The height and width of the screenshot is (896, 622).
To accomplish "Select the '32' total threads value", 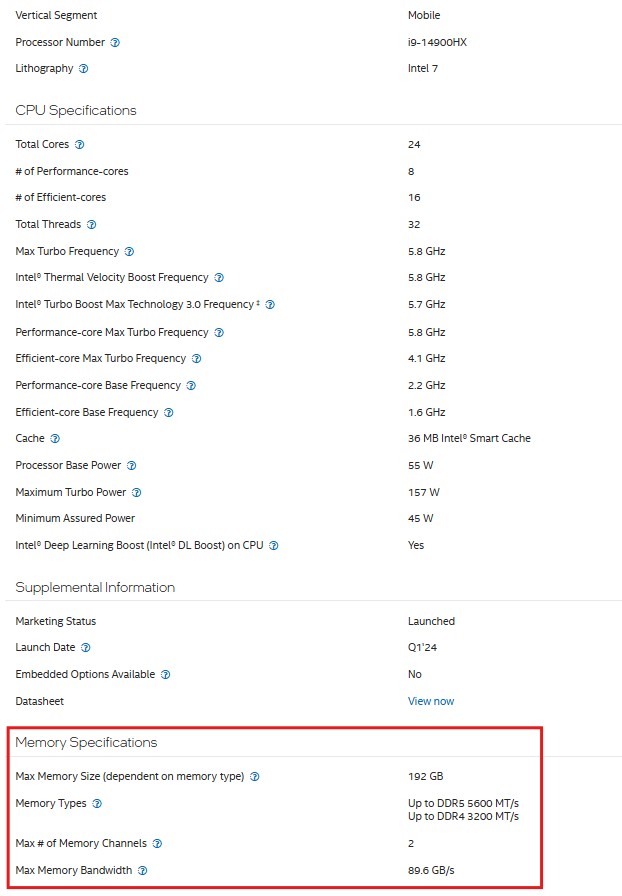I will pyautogui.click(x=414, y=225).
